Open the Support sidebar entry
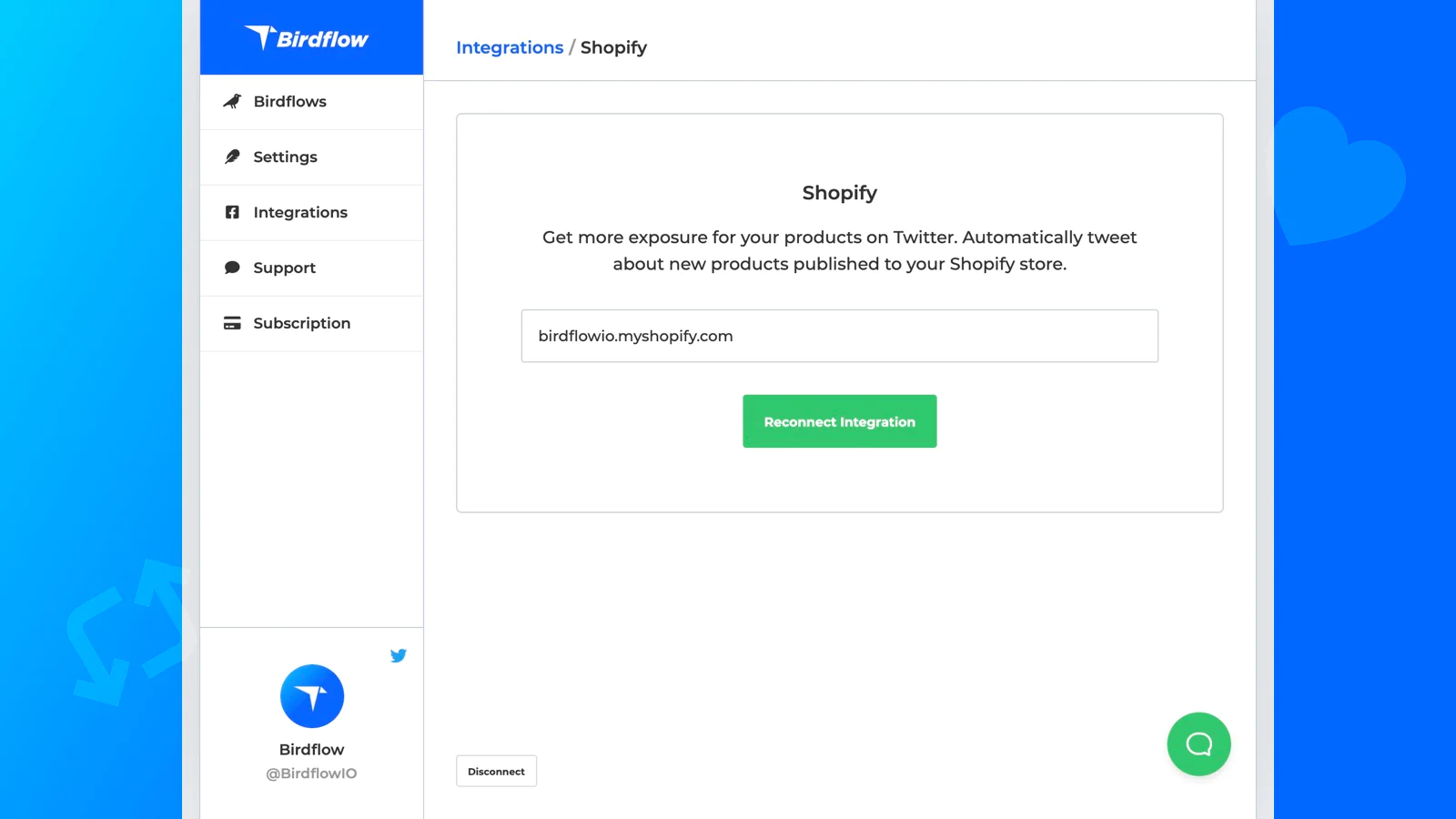Image resolution: width=1456 pixels, height=819 pixels. click(x=311, y=268)
